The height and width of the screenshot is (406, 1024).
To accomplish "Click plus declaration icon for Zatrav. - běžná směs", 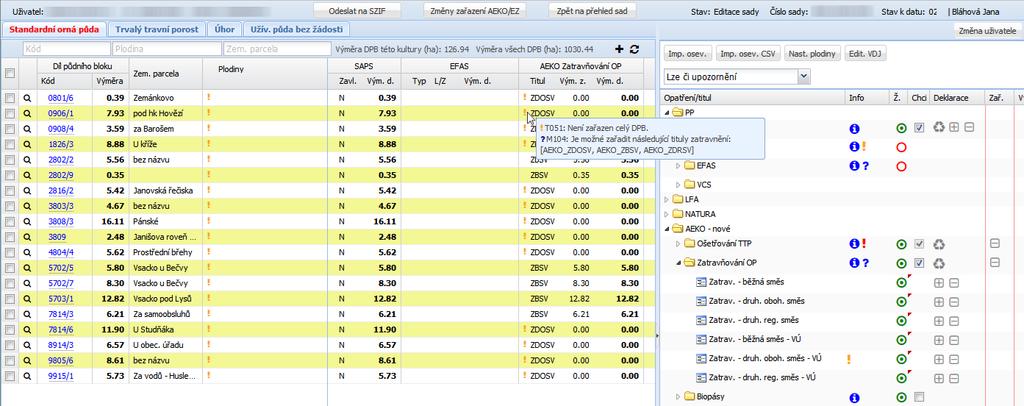I will click(x=940, y=283).
